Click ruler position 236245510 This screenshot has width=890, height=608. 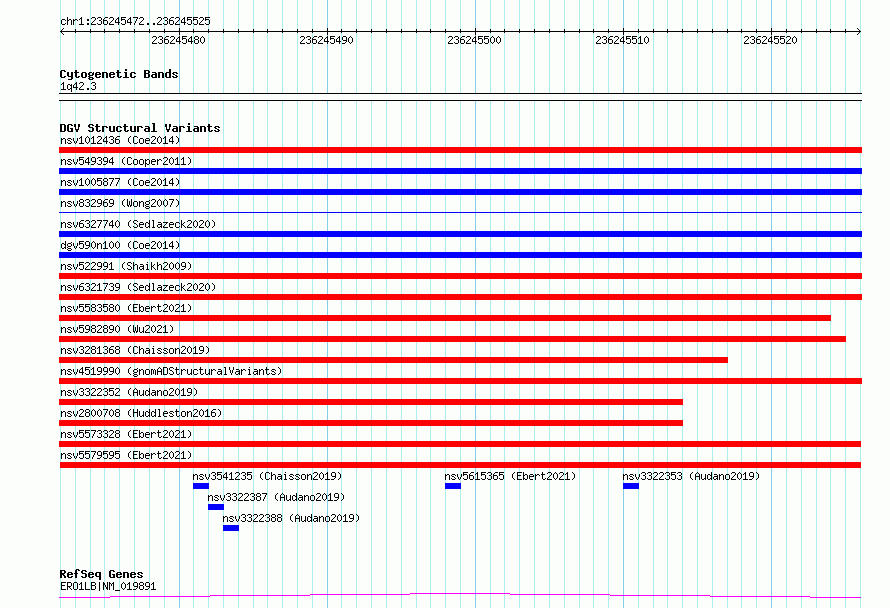[x=622, y=40]
